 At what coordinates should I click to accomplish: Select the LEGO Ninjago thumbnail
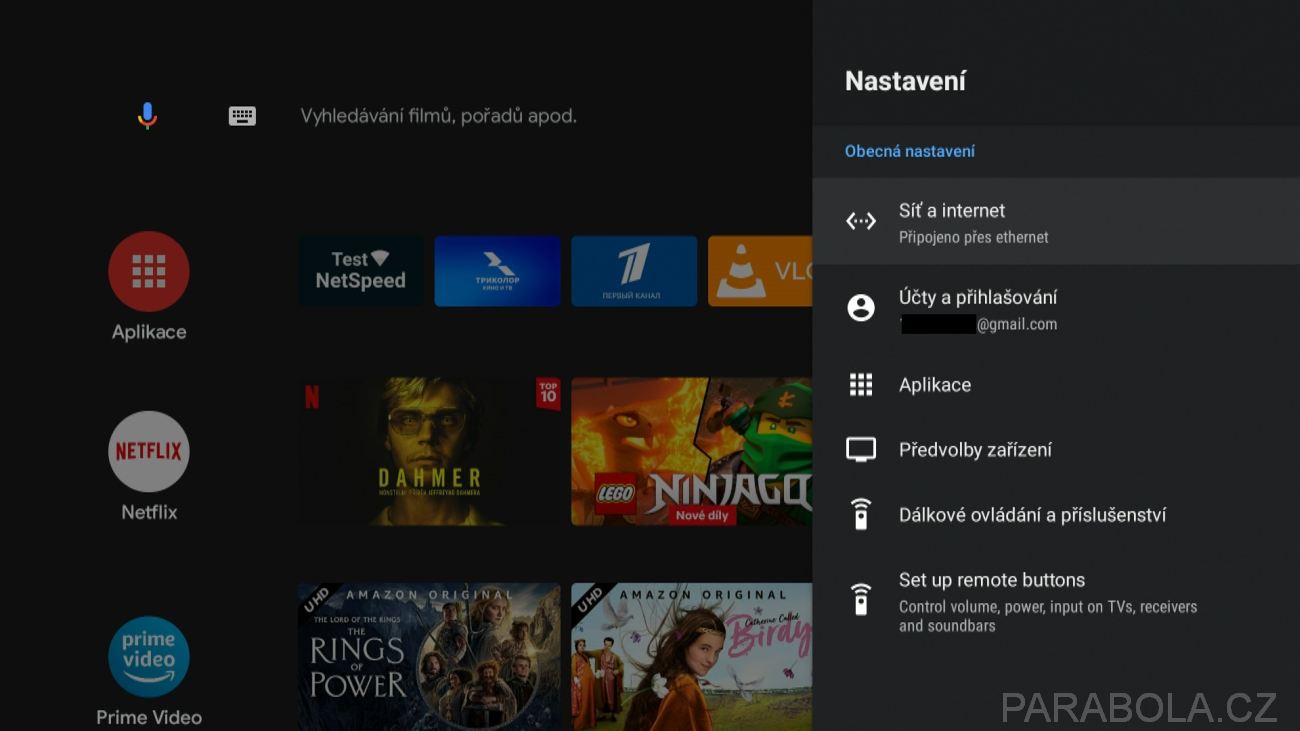(692, 451)
